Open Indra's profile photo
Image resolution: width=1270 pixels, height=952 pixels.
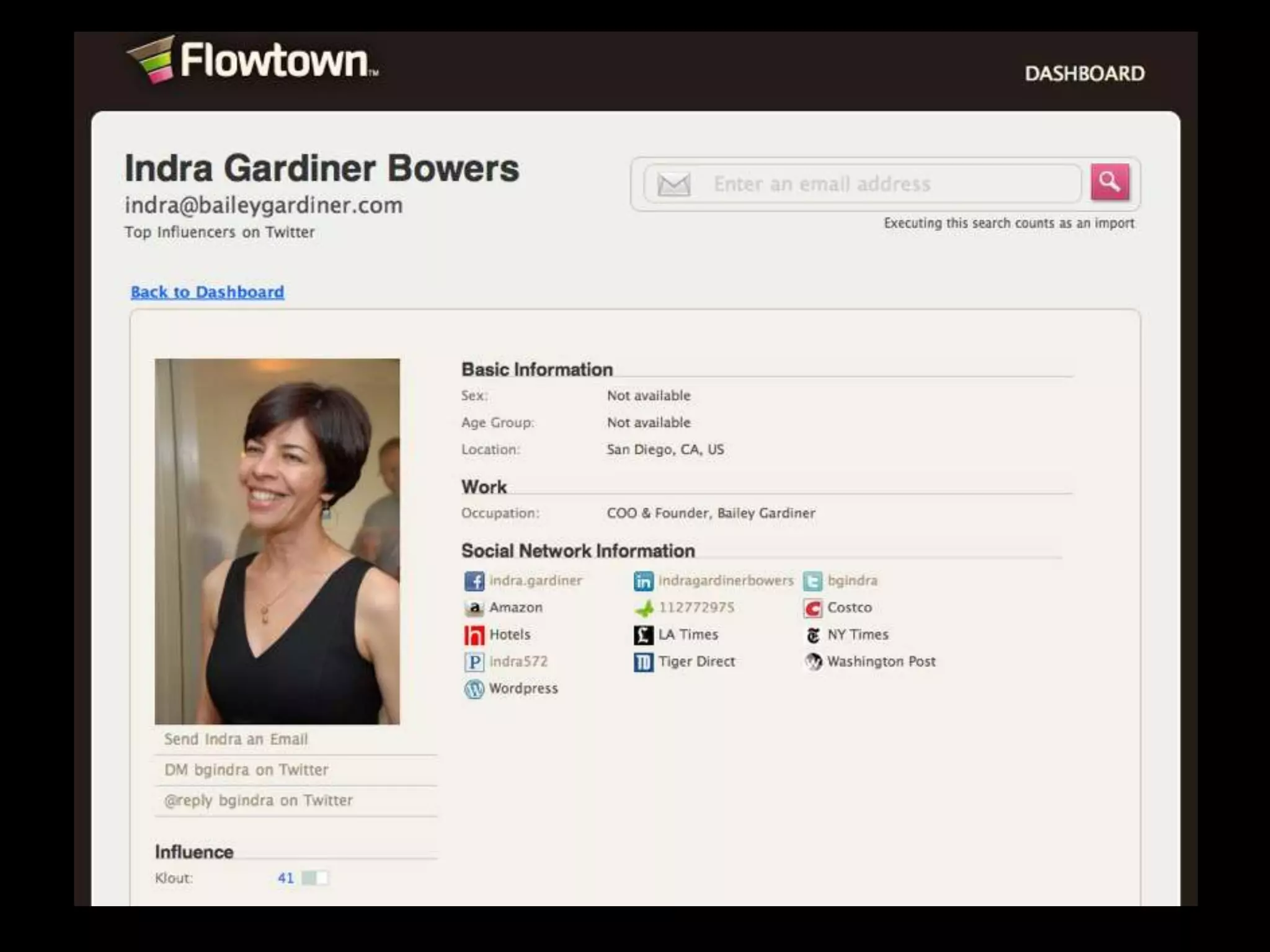[x=277, y=541]
